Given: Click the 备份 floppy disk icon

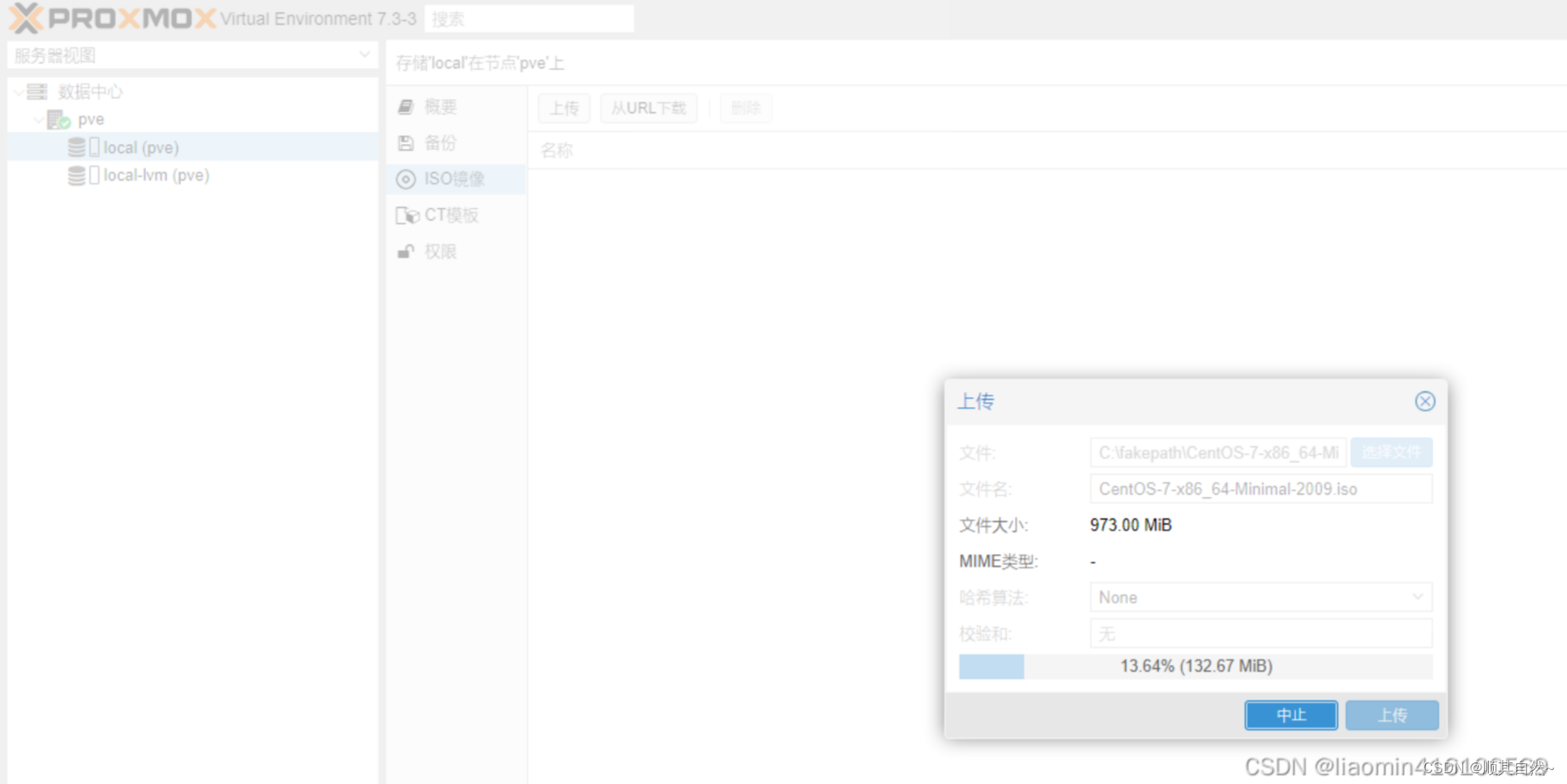Looking at the screenshot, I should [406, 143].
